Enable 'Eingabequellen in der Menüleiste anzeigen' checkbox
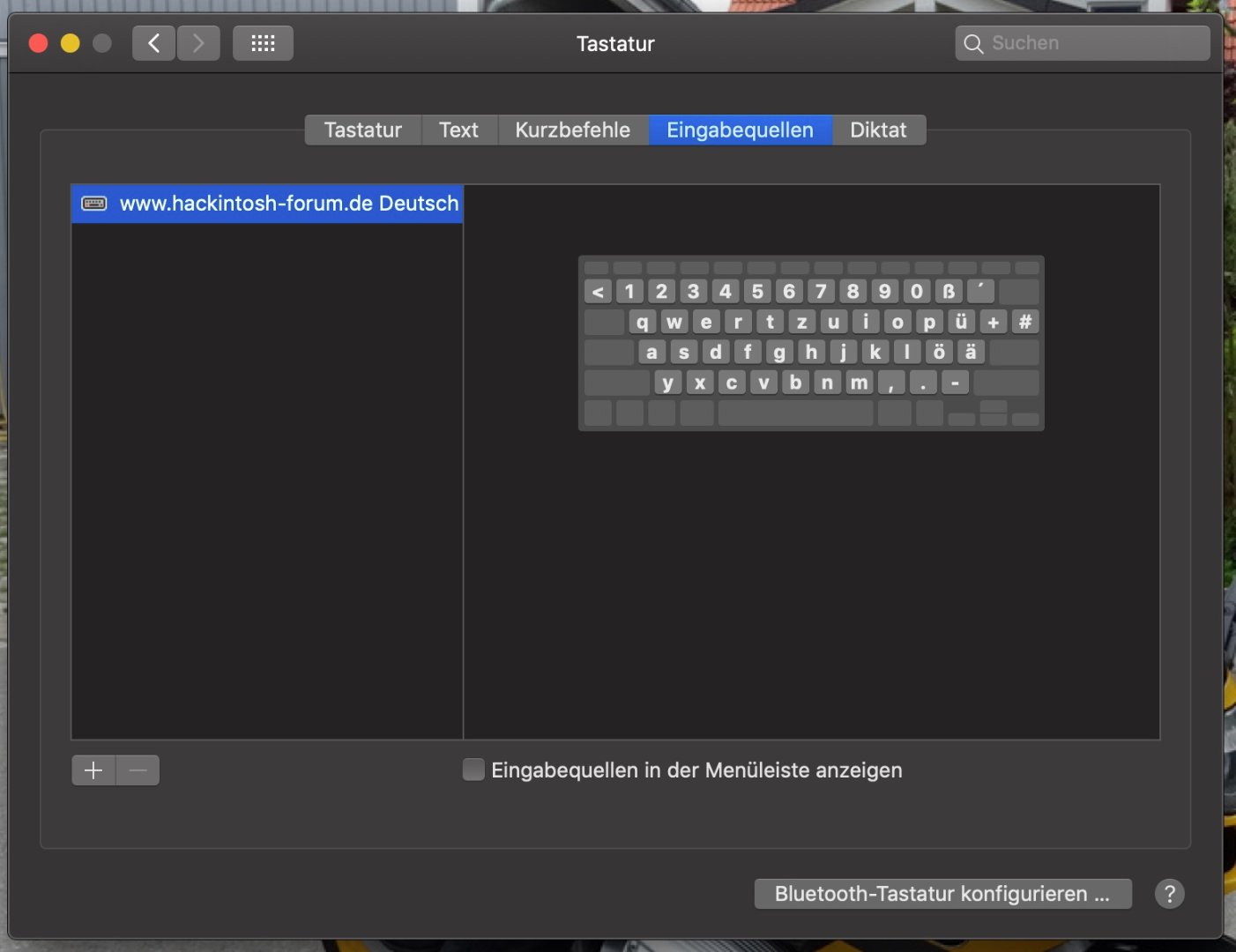The width and height of the screenshot is (1236, 952). 473,770
